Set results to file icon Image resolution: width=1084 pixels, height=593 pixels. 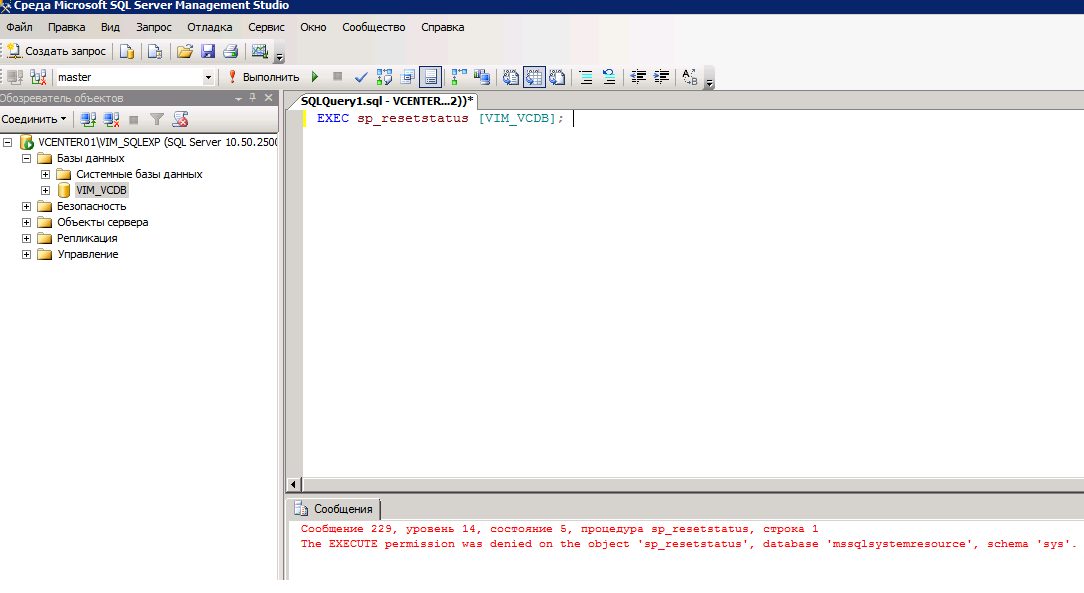(x=557, y=77)
